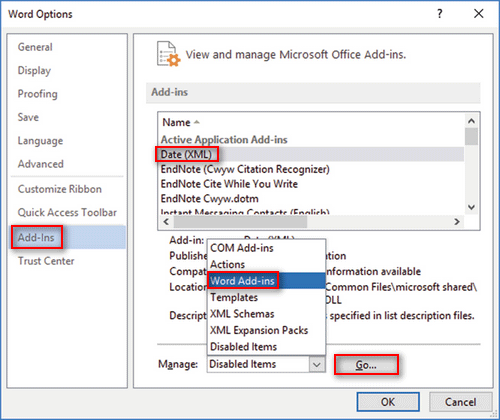This screenshot has width=500, height=420.
Task: Confirm with the OK button
Action: 388,402
